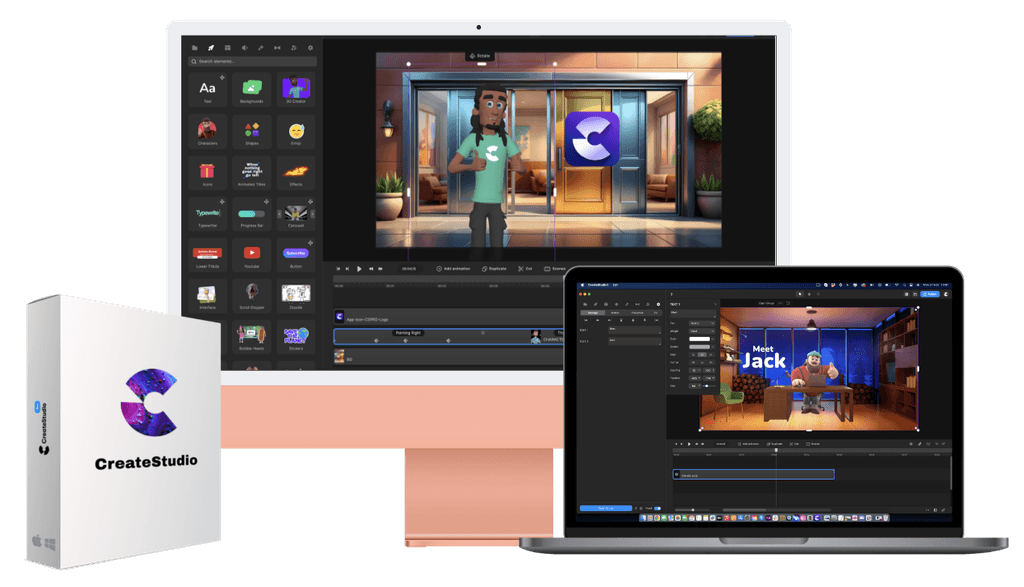Screen dimensions: 1024x587
Task: Open the Text element tile
Action: click(208, 90)
